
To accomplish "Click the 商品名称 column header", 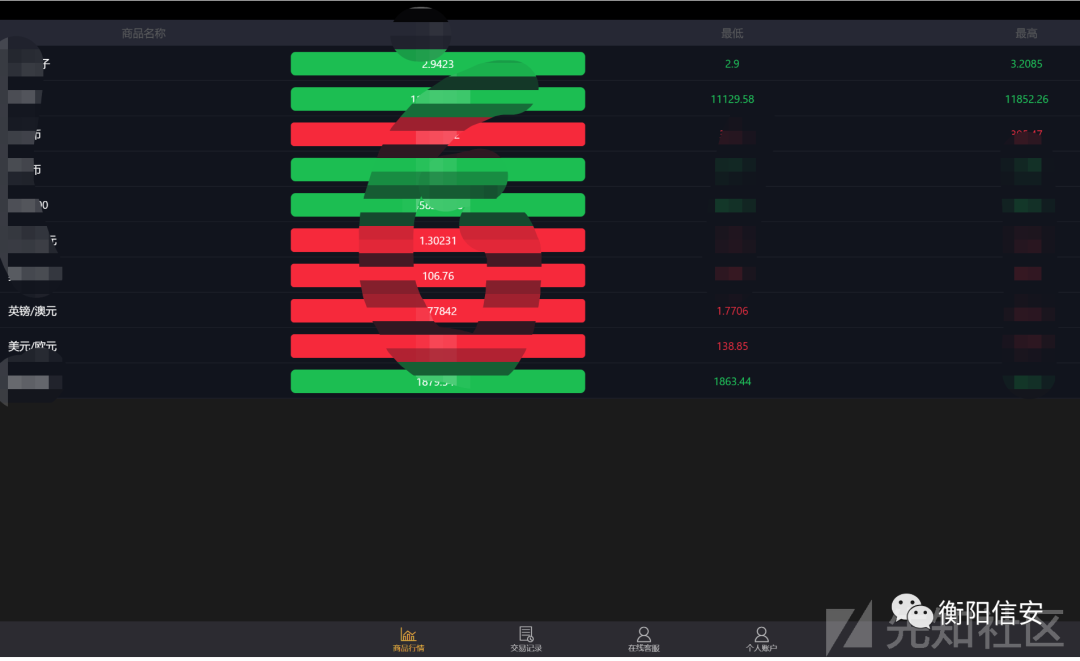I will [143, 33].
